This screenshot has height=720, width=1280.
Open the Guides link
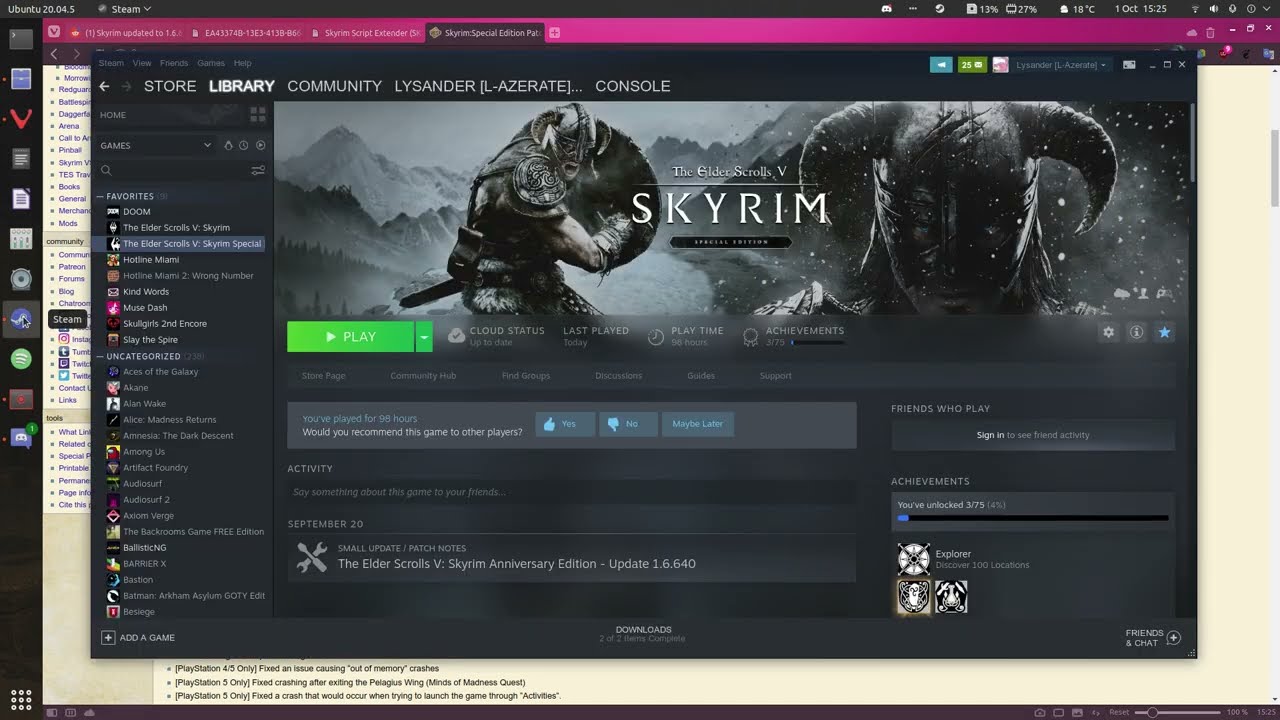[x=701, y=376]
